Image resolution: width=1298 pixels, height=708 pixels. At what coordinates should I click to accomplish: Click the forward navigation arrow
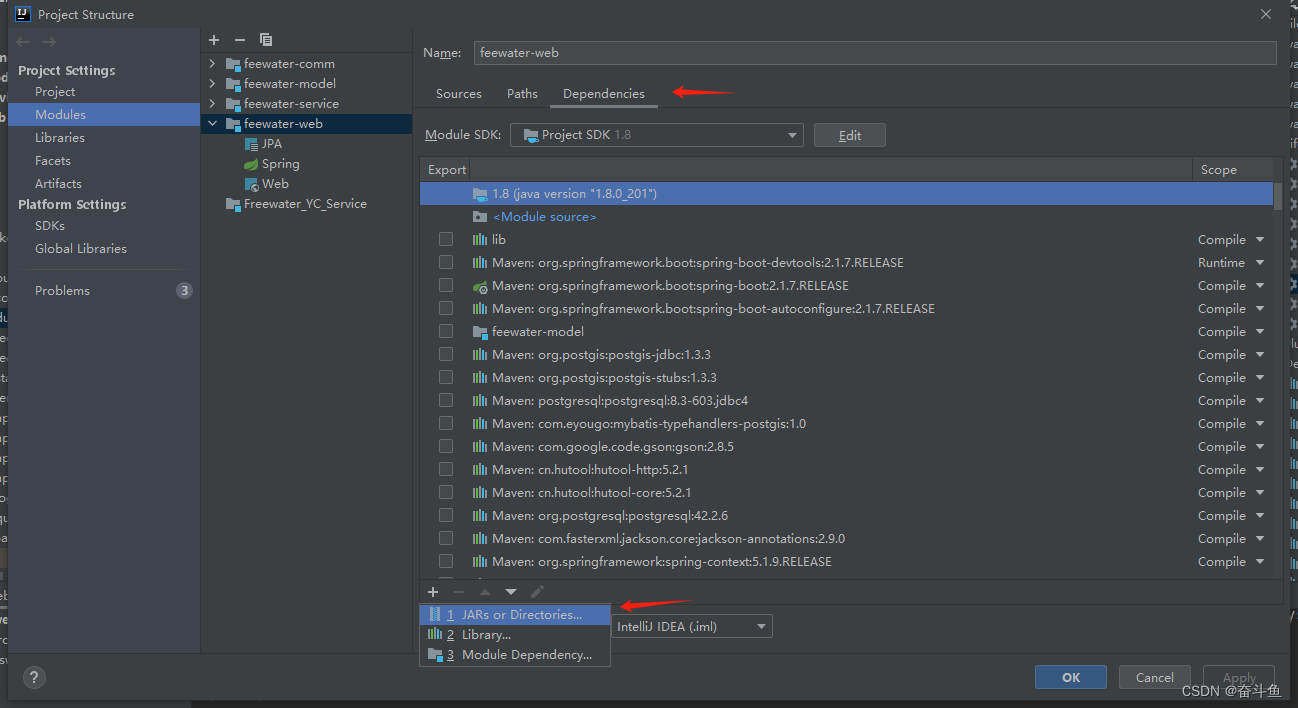[x=49, y=42]
